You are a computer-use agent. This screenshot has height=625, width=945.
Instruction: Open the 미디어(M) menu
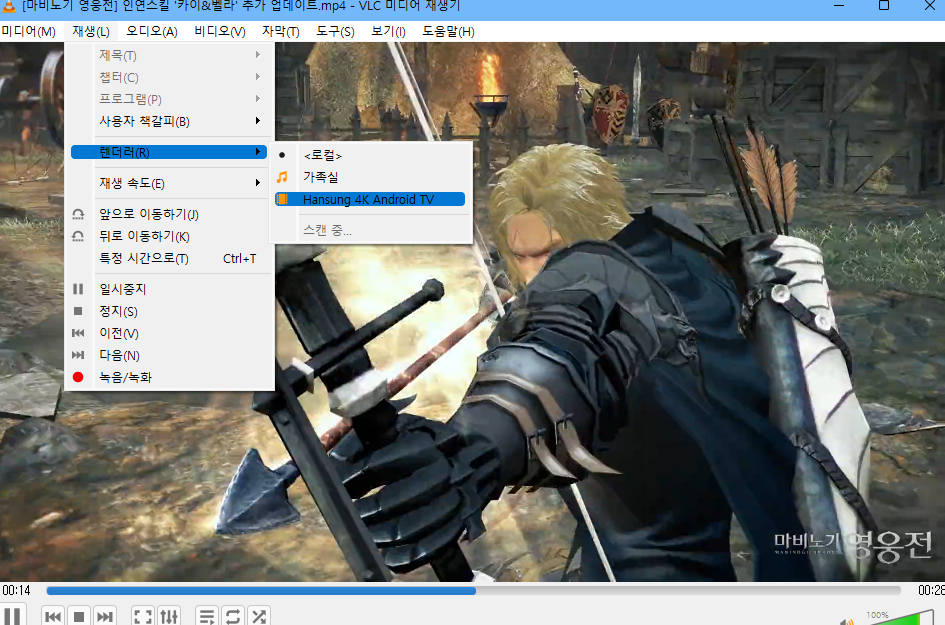tap(28, 31)
